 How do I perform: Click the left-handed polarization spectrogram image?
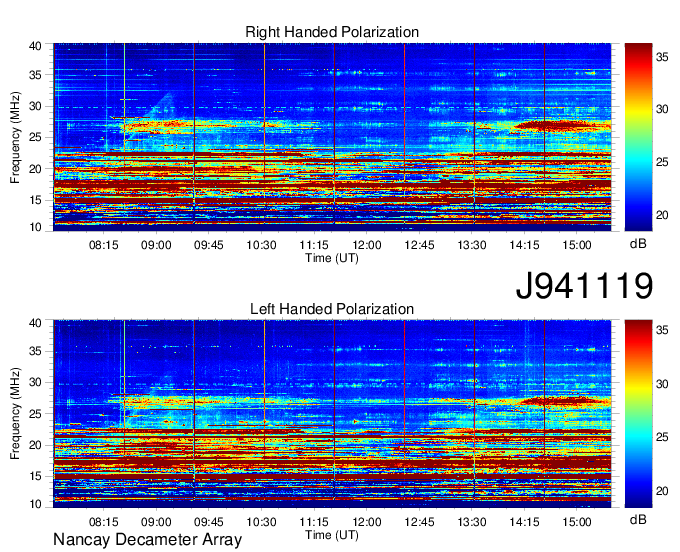pos(332,414)
